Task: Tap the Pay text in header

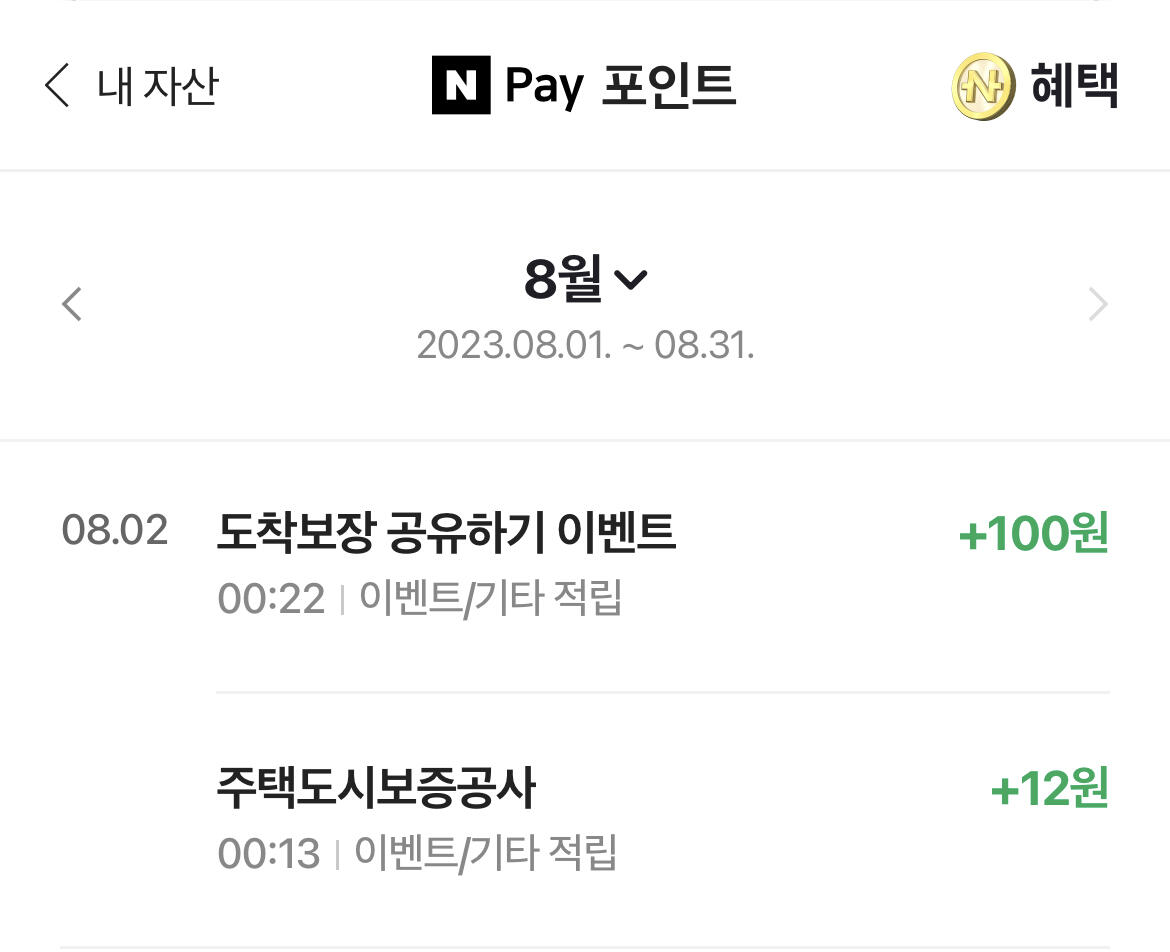Action: (544, 87)
